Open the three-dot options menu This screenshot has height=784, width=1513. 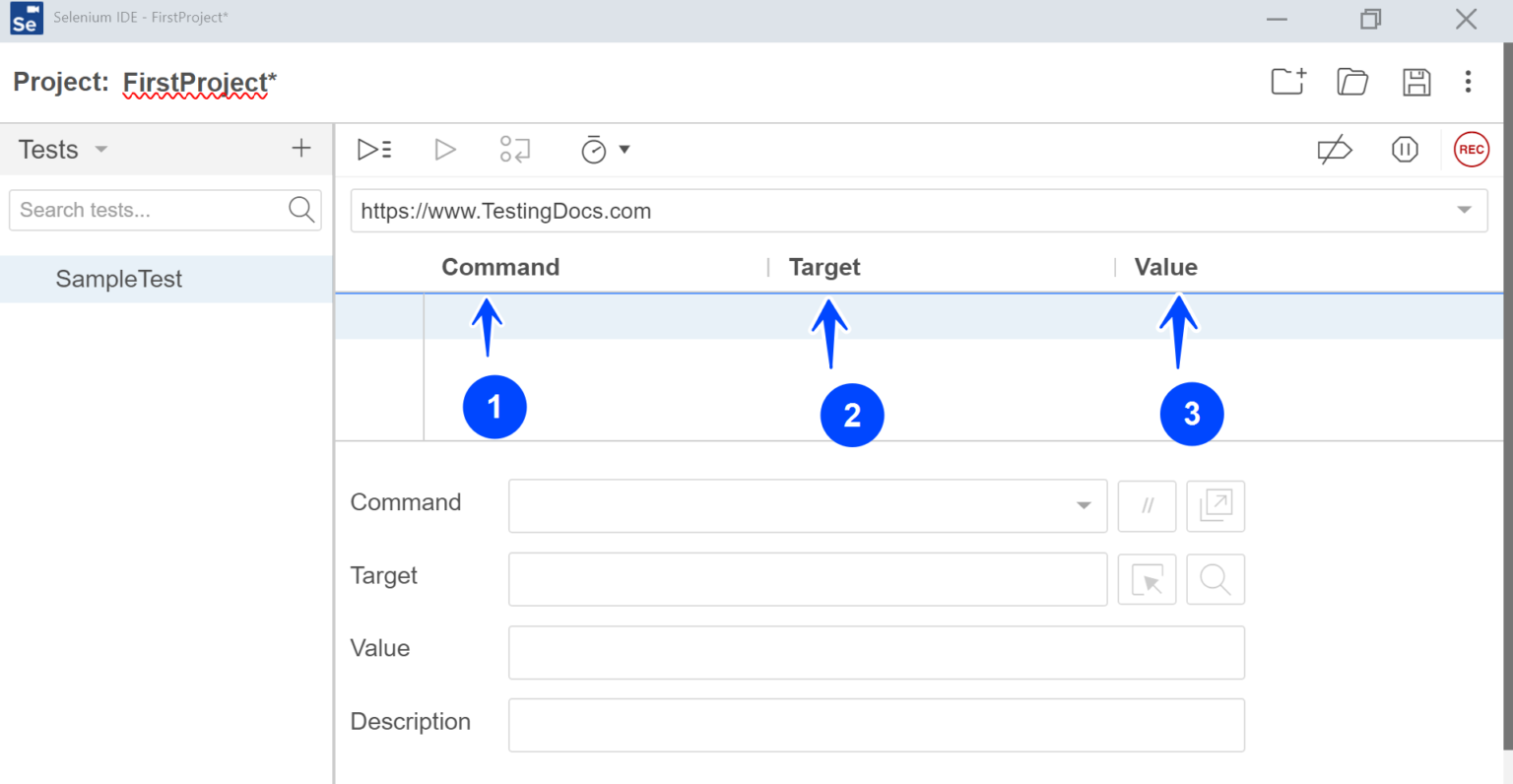tap(1468, 82)
